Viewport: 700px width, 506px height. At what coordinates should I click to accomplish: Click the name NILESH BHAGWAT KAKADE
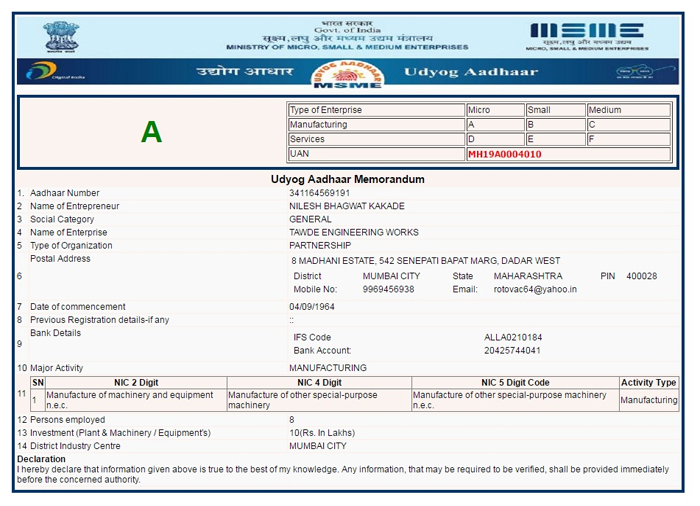347,206
